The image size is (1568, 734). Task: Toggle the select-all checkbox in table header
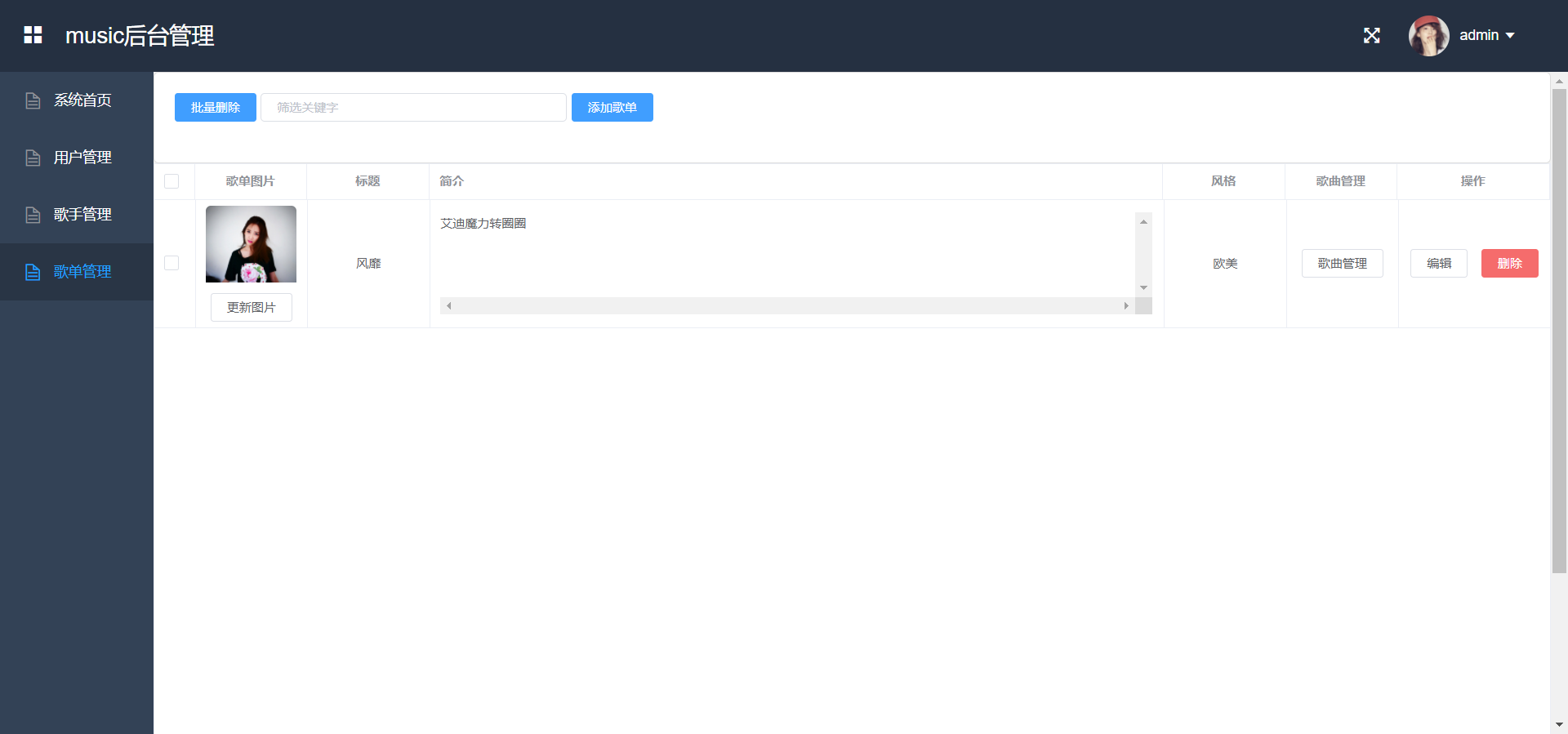pyautogui.click(x=171, y=181)
